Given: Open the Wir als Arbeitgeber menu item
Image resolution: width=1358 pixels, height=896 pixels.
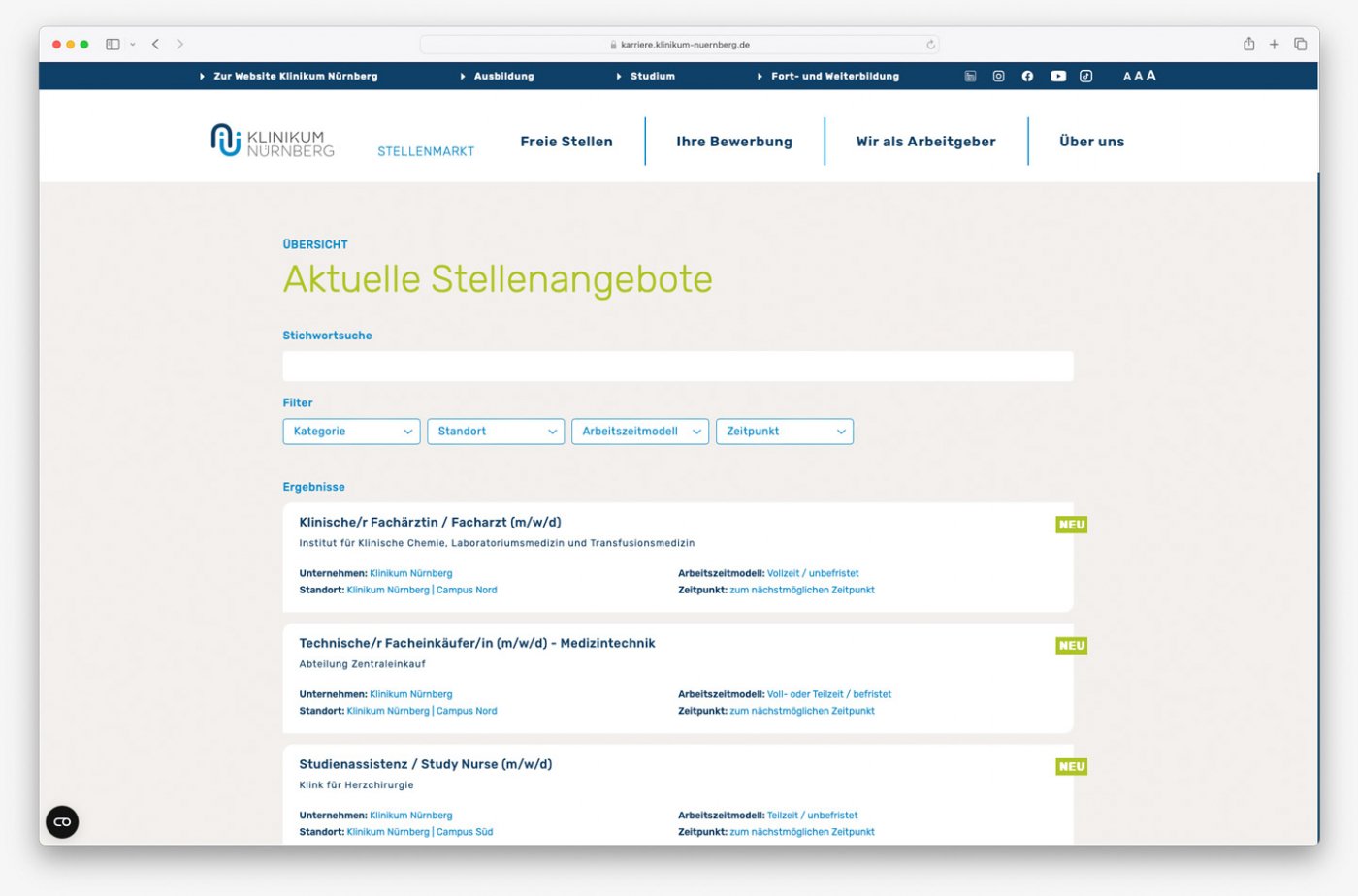Looking at the screenshot, I should 926,142.
